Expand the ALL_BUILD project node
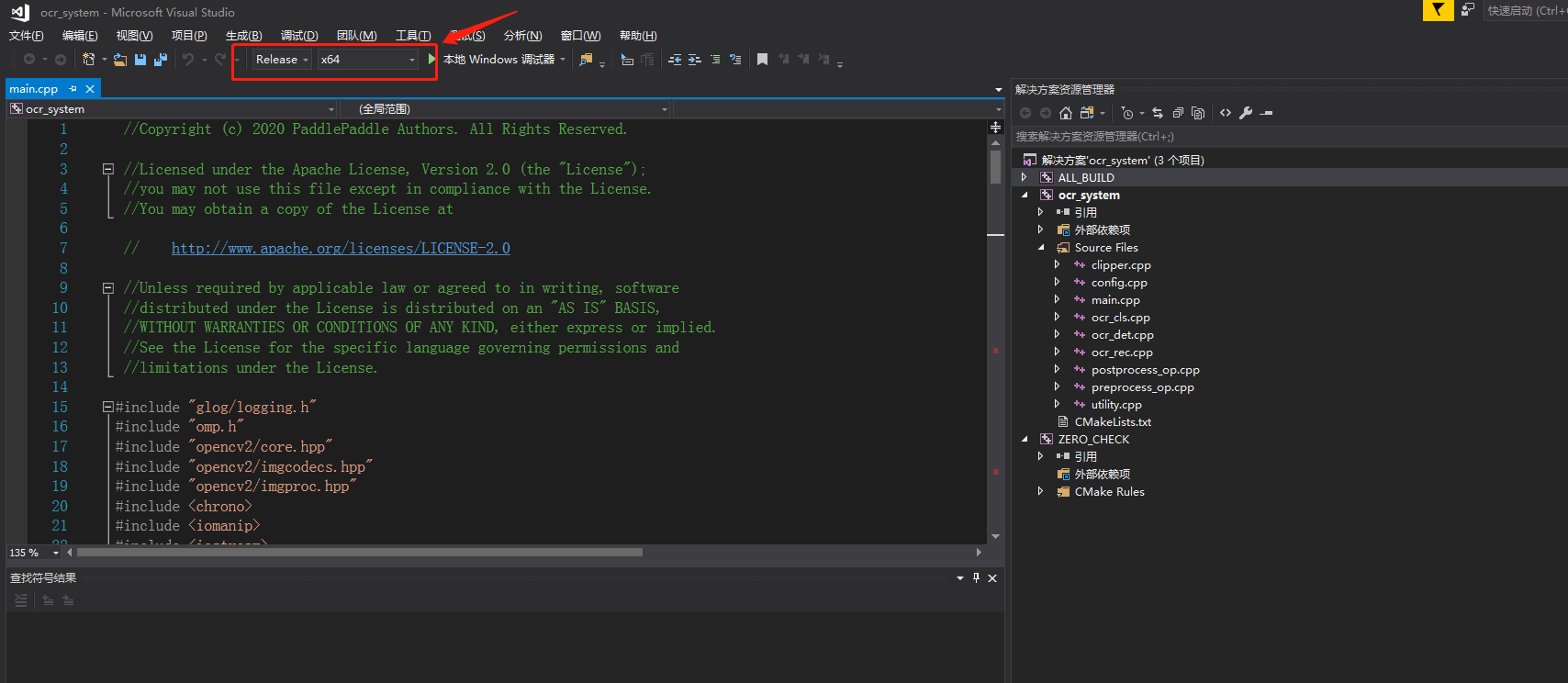This screenshot has width=1568, height=683. tap(1025, 177)
